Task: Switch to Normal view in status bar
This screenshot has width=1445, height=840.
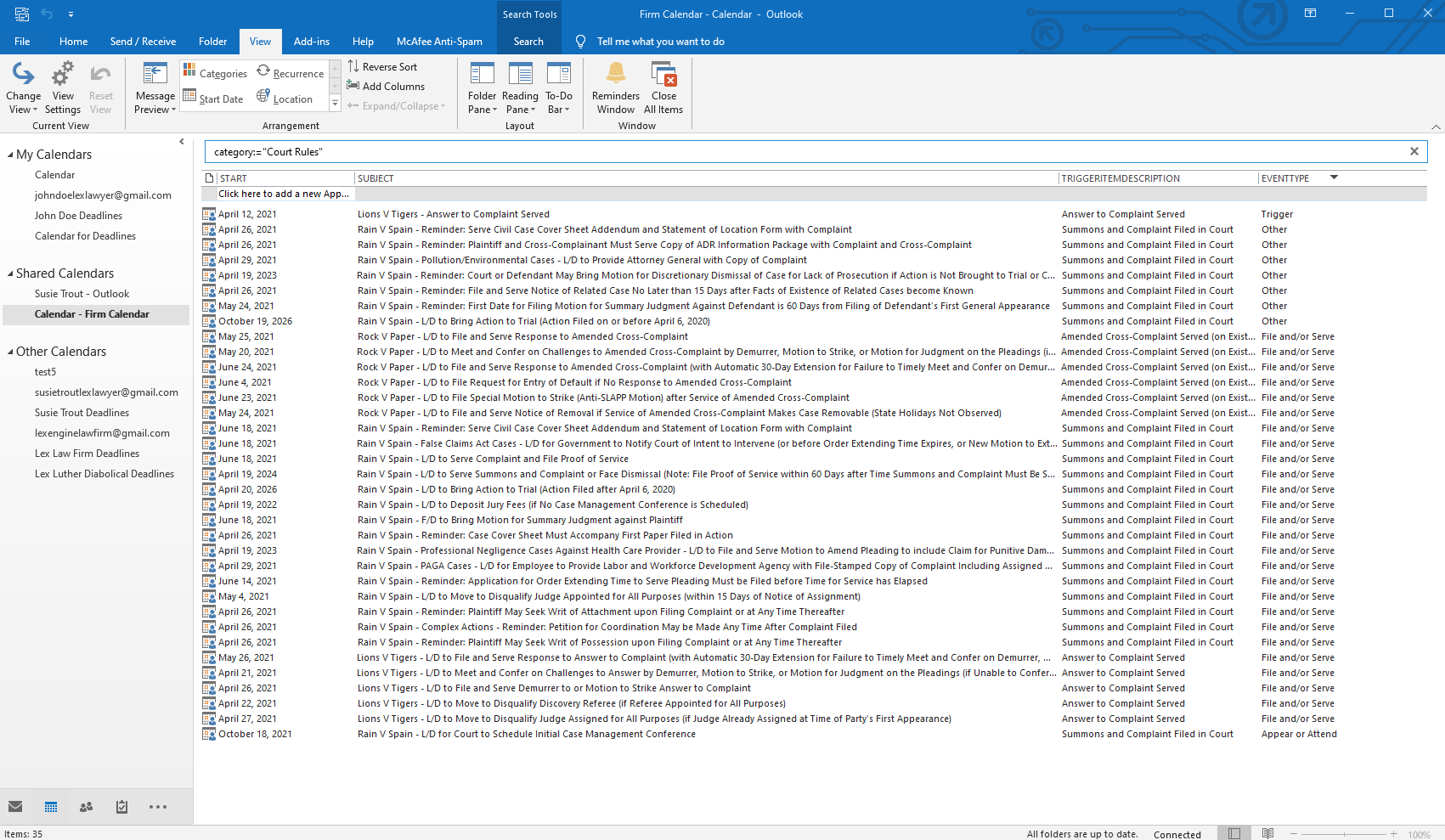Action: click(x=1234, y=834)
